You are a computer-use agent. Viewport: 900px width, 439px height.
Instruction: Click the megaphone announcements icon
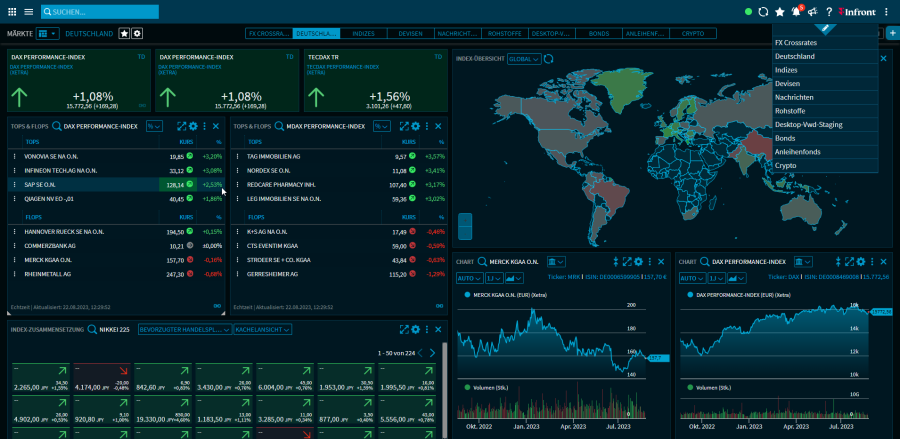tap(813, 12)
